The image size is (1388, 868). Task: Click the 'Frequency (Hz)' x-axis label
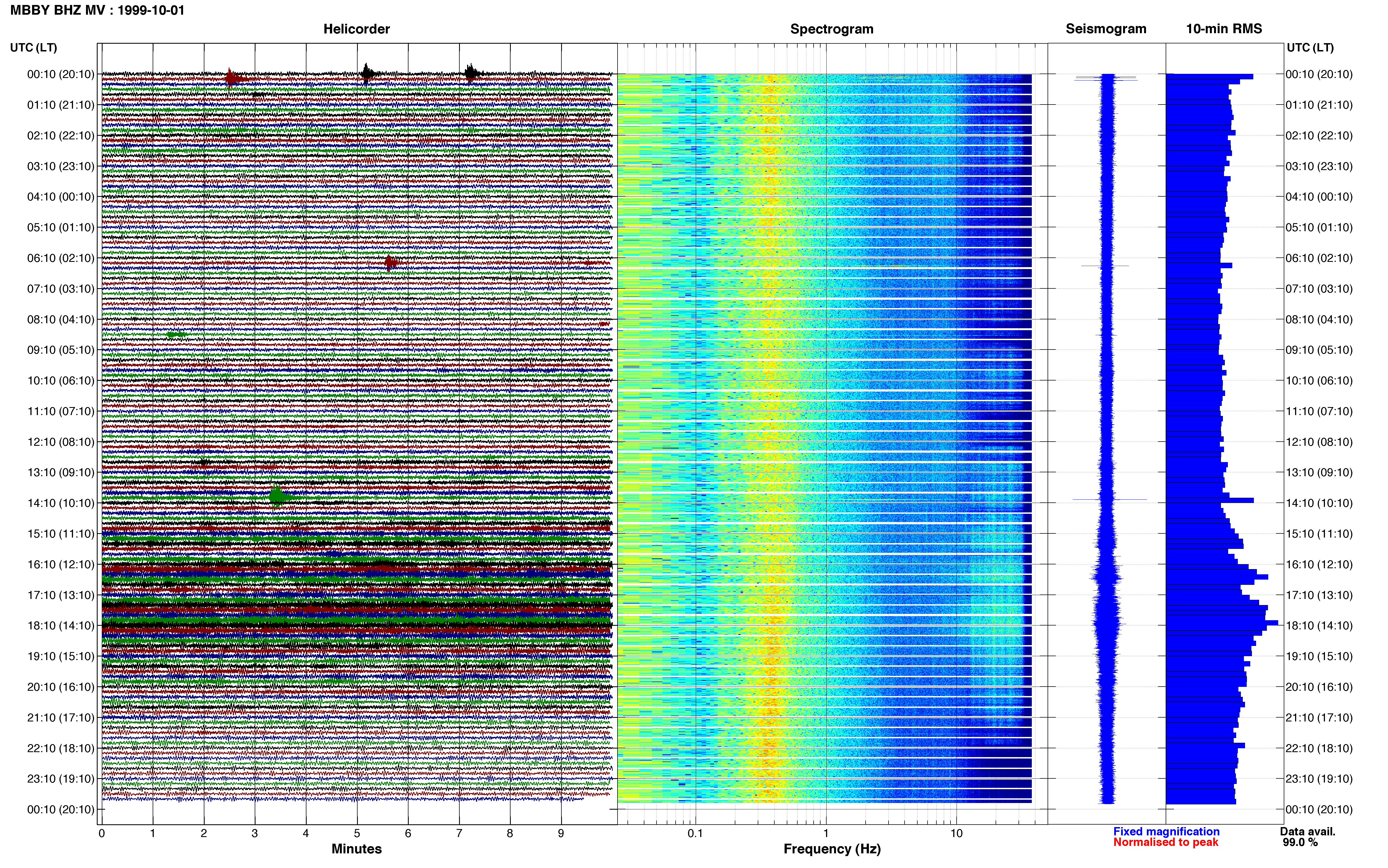click(832, 848)
